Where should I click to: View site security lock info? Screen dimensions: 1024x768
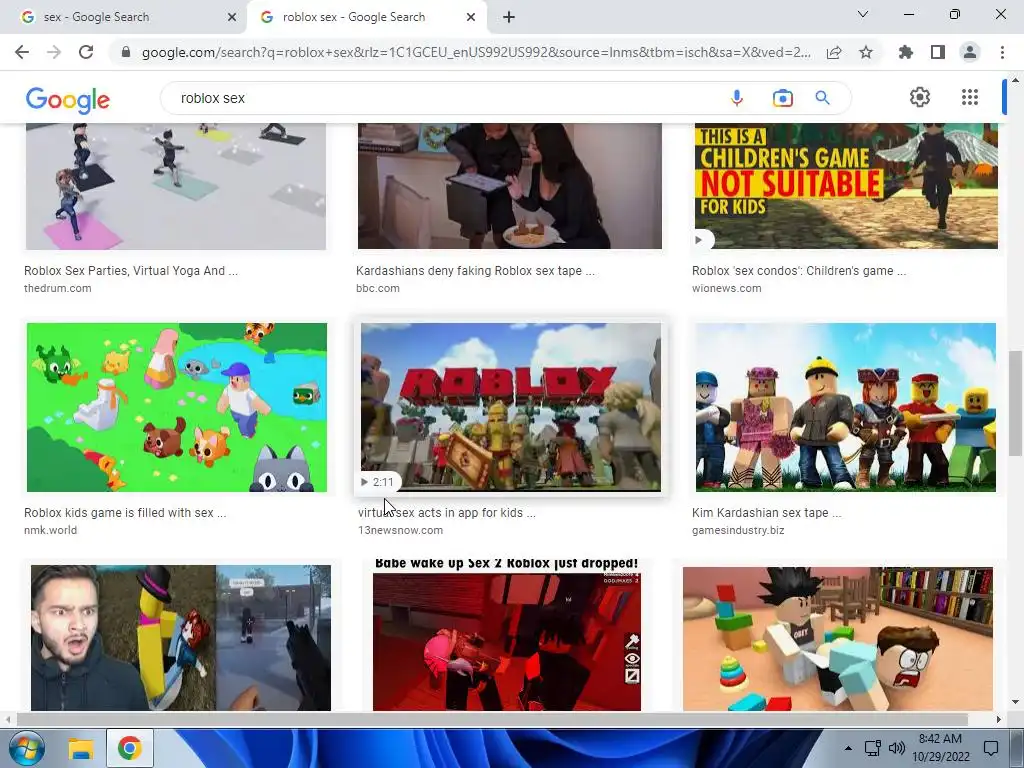(126, 52)
